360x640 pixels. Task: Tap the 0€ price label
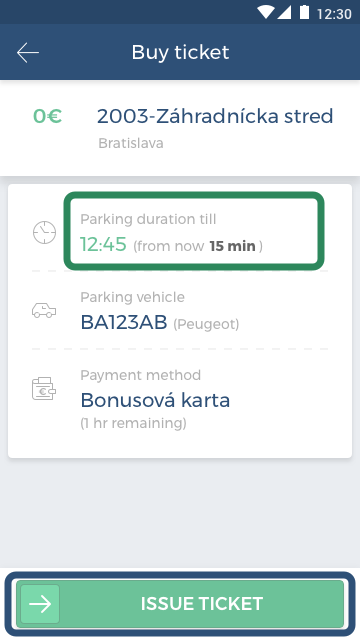coord(47,116)
